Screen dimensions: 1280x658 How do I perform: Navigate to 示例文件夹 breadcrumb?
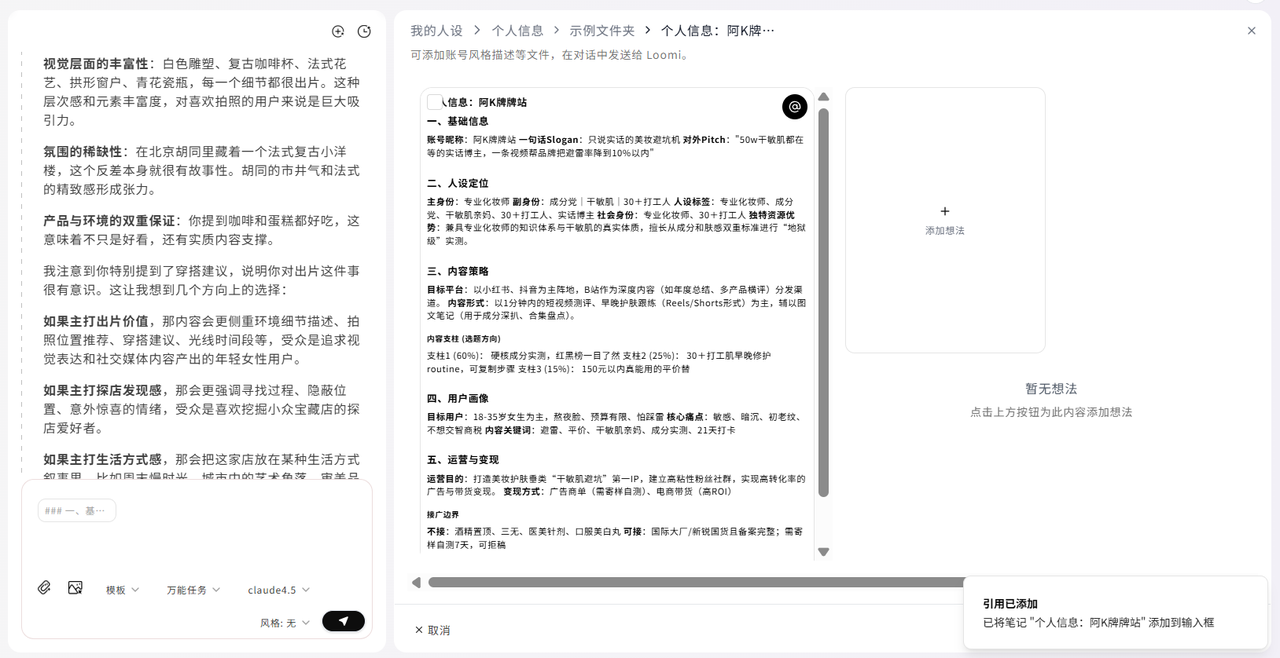pos(601,31)
